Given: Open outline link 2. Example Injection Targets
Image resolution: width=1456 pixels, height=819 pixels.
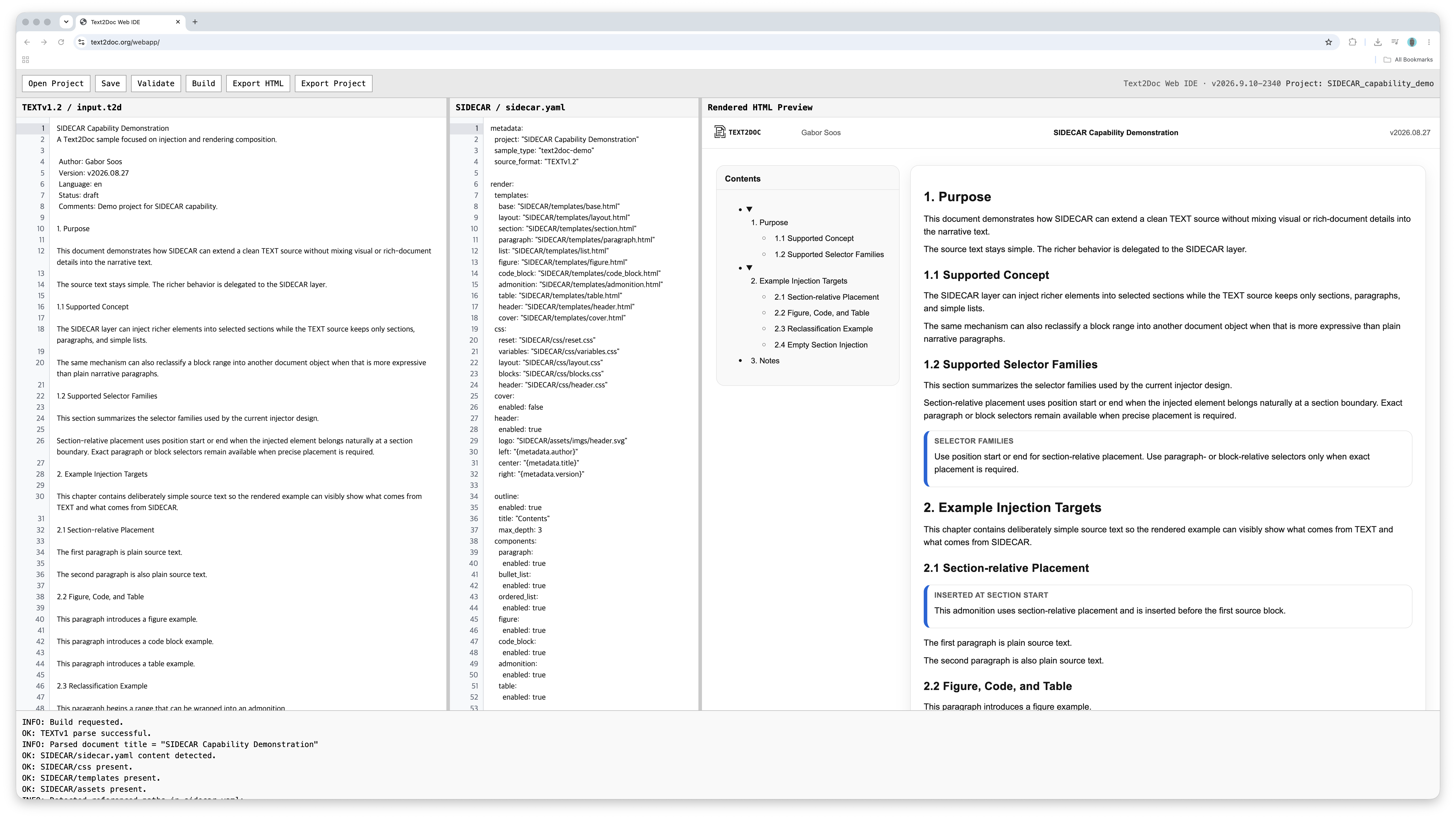Looking at the screenshot, I should click(799, 281).
